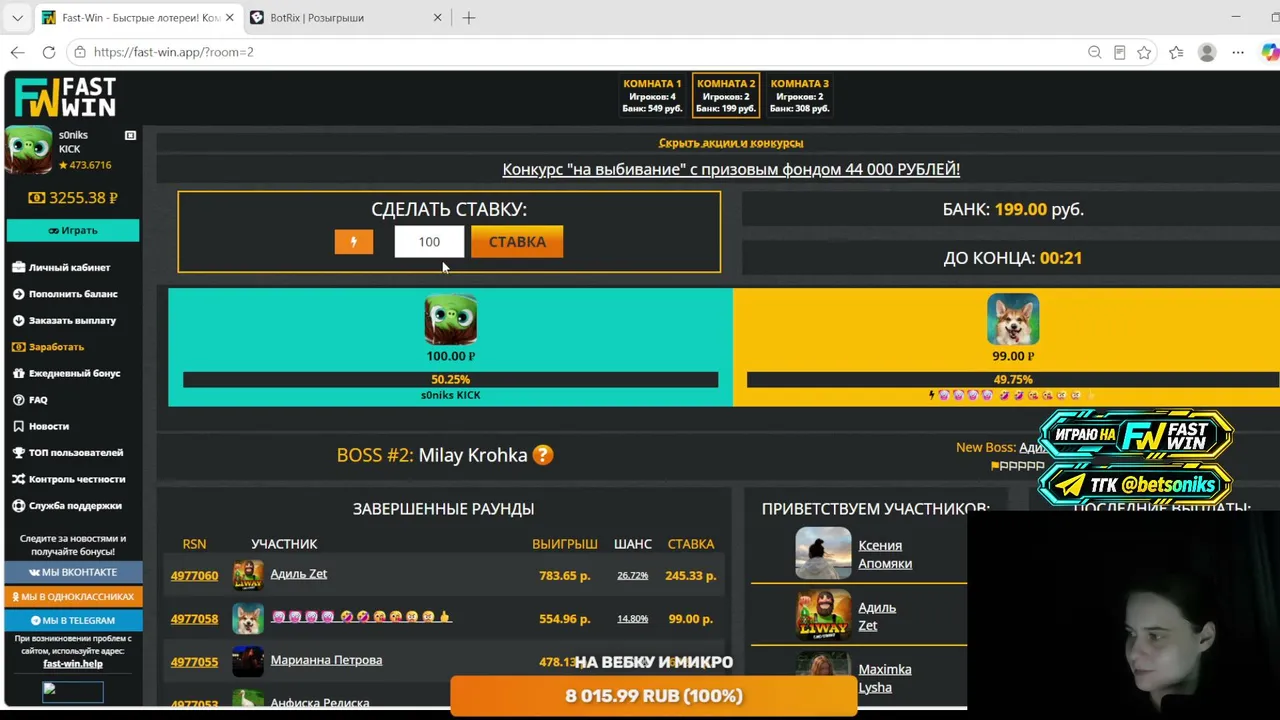Open the Favorites list icon
Viewport: 1280px width, 720px height.
pyautogui.click(x=1176, y=52)
